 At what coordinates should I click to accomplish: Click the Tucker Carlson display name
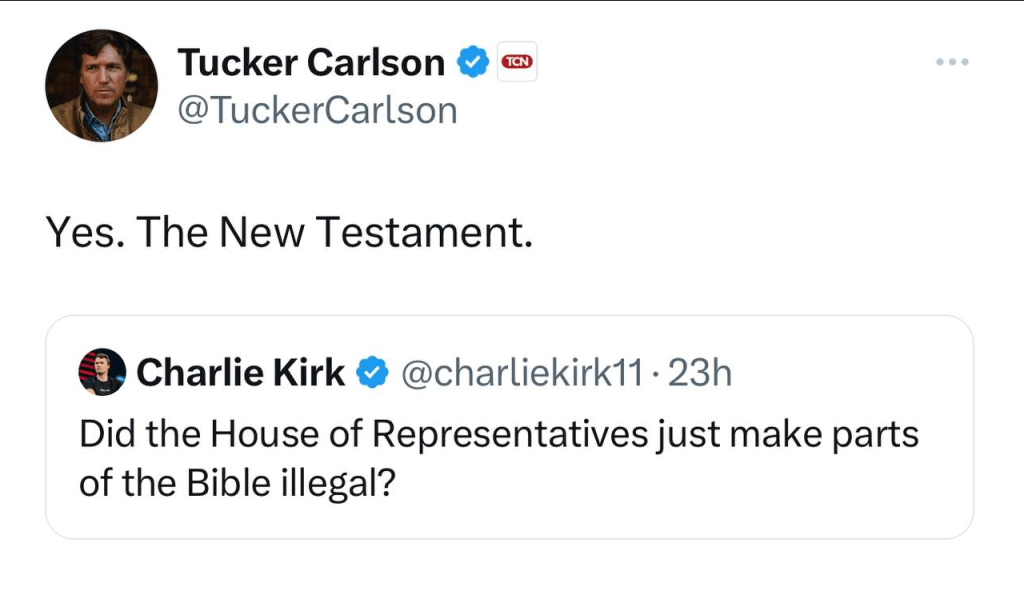[311, 63]
